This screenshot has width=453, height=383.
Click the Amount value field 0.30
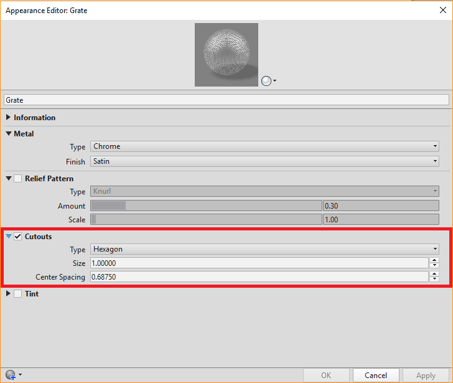(x=381, y=206)
